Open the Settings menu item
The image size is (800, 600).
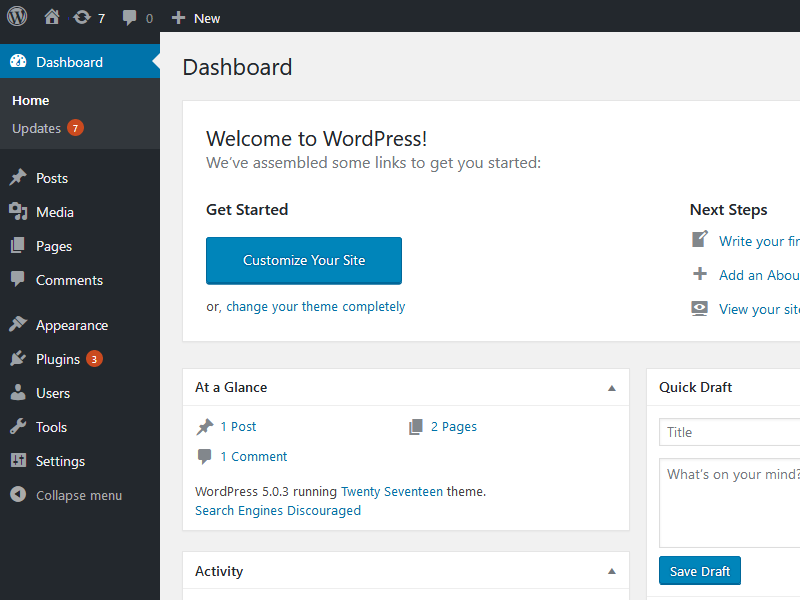click(60, 461)
